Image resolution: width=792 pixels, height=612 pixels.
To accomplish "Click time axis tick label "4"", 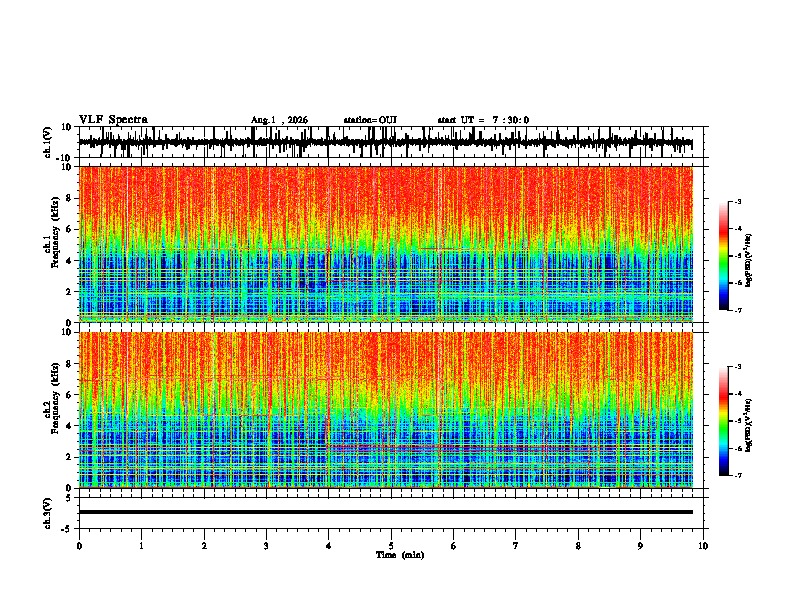I will click(x=329, y=546).
